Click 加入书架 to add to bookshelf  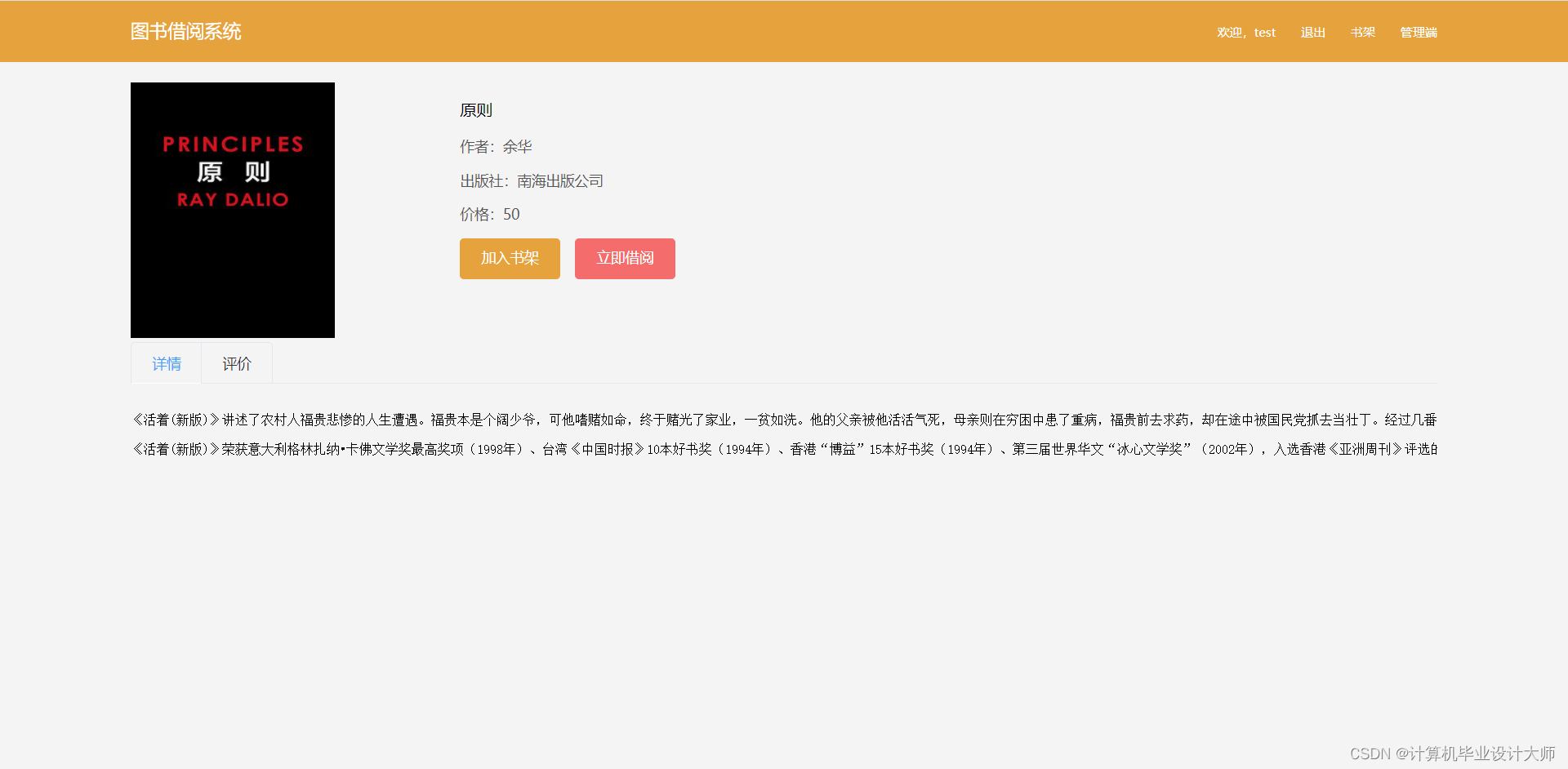click(509, 258)
